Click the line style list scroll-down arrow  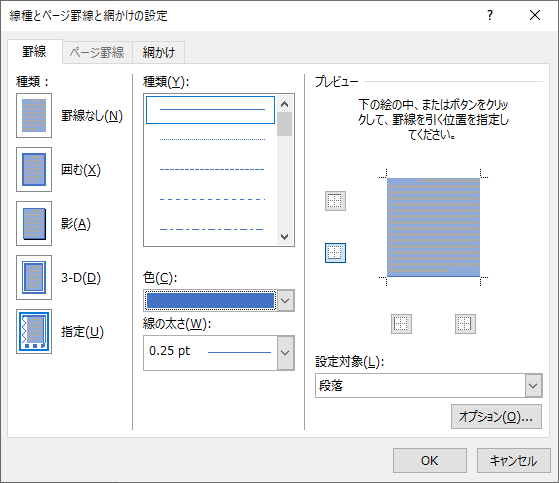pos(284,237)
